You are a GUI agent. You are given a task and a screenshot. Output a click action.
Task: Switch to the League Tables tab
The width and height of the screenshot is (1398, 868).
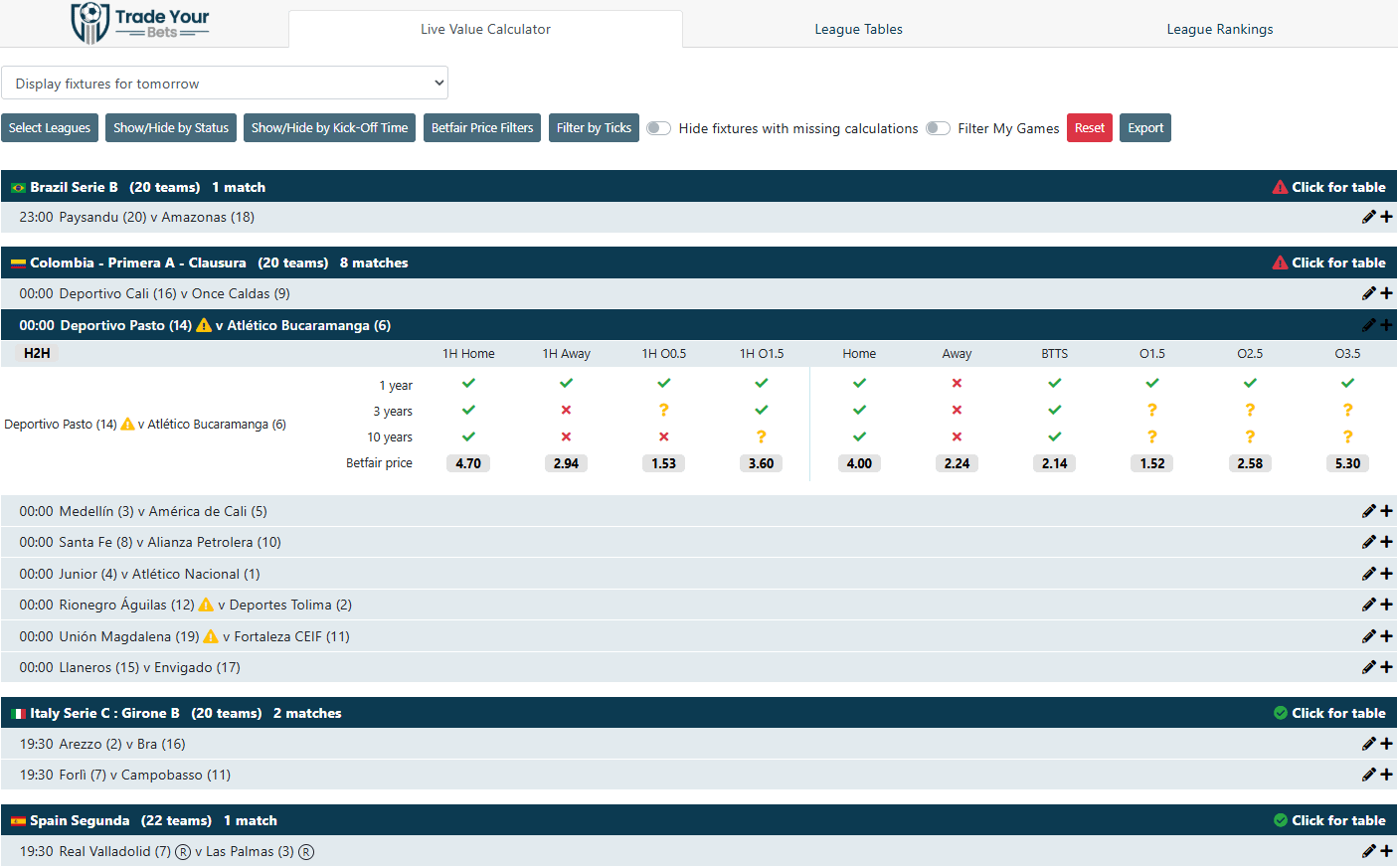coord(857,29)
